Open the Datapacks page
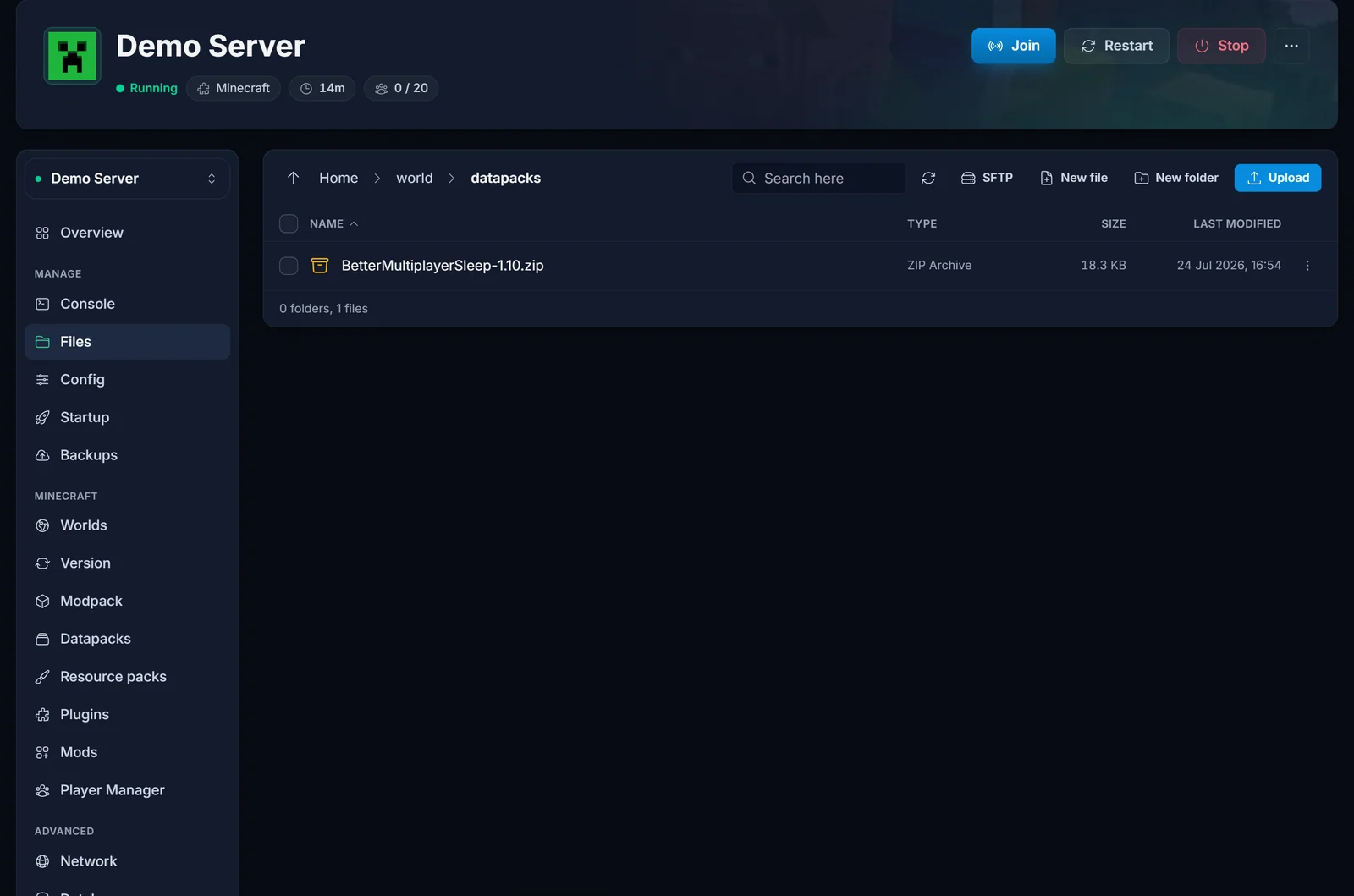 pyautogui.click(x=127, y=639)
